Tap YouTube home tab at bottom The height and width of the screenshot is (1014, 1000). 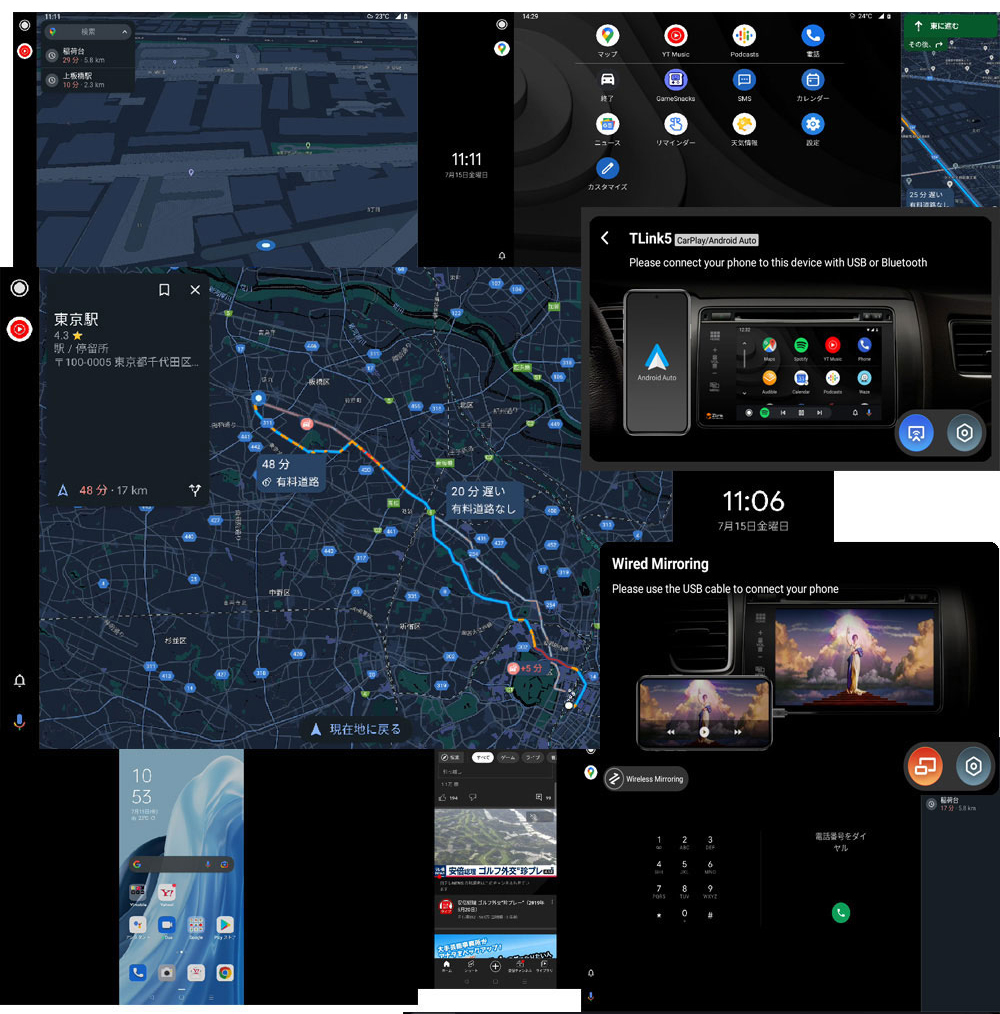click(x=446, y=966)
